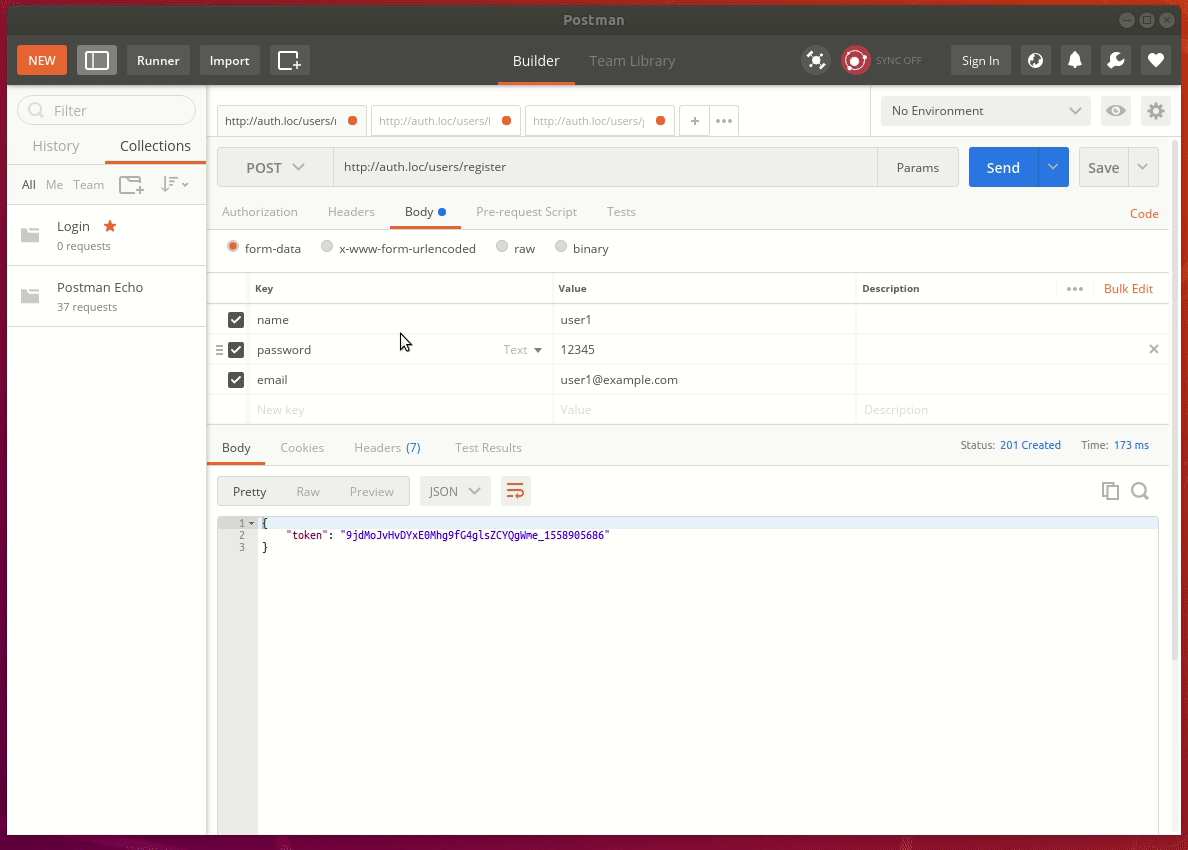Click the heart icon
The width and height of the screenshot is (1188, 850).
[1155, 61]
